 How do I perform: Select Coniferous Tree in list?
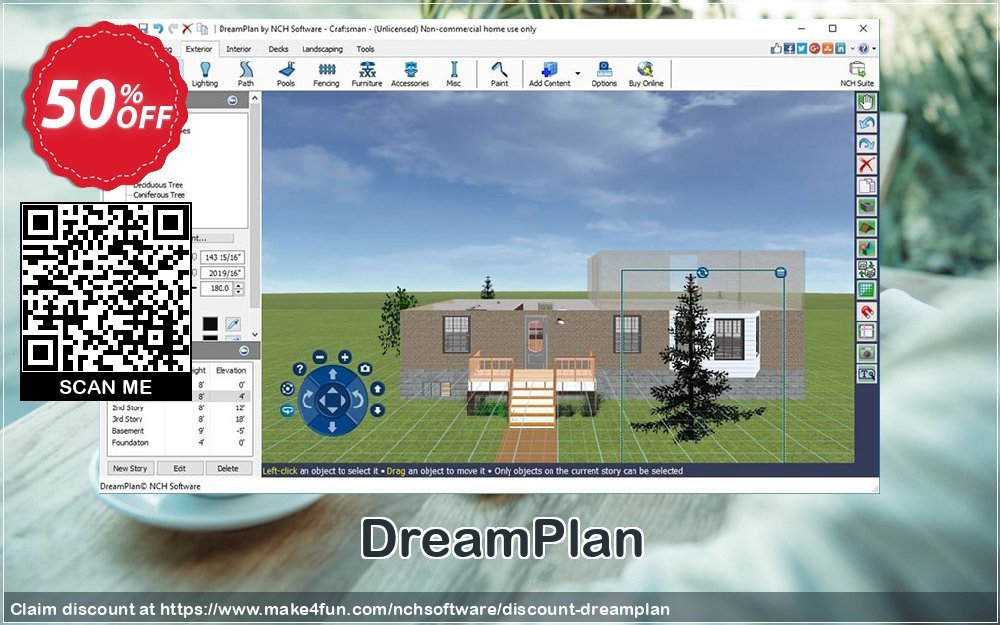tap(159, 195)
